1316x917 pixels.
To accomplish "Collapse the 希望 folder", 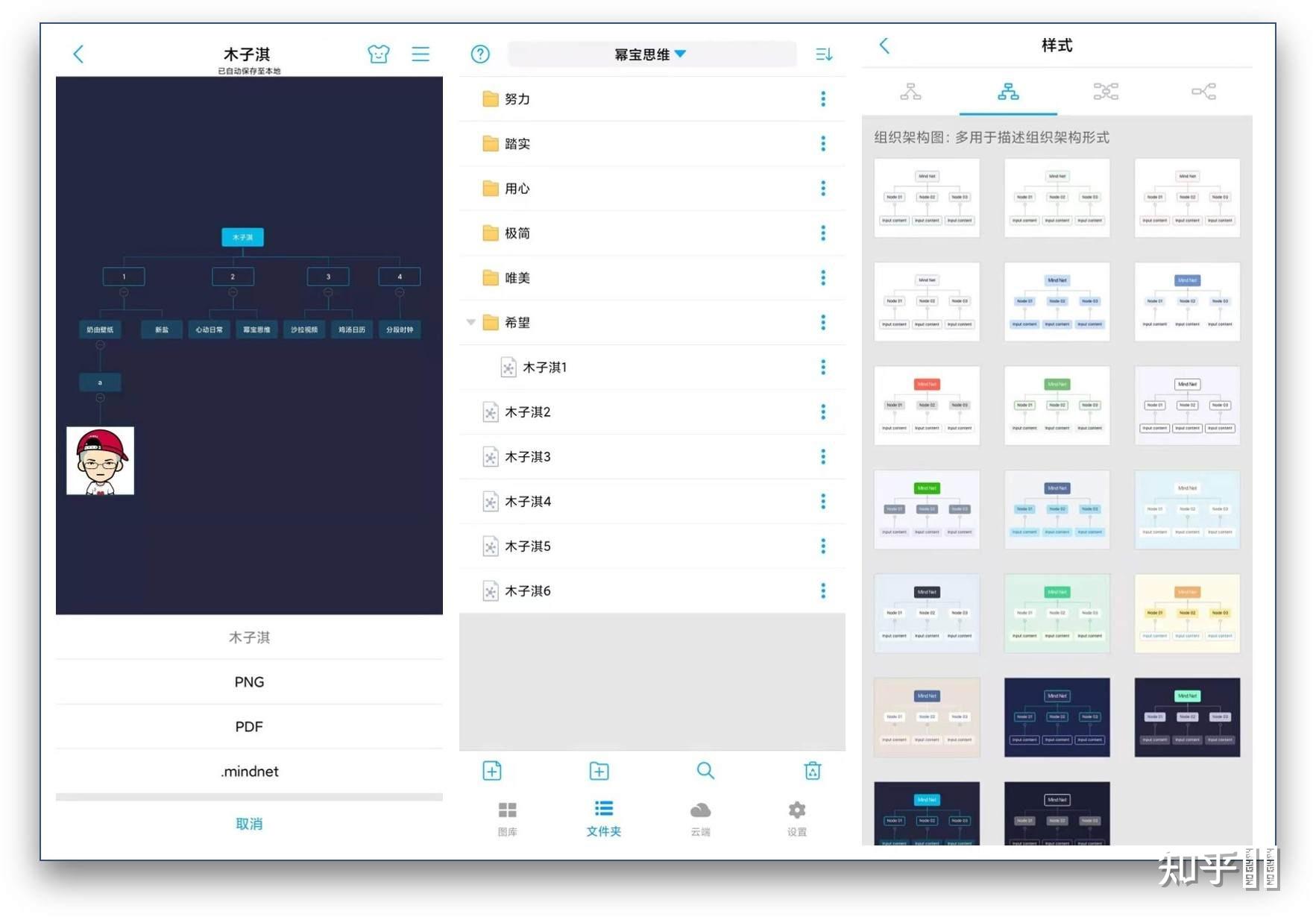I will click(470, 322).
